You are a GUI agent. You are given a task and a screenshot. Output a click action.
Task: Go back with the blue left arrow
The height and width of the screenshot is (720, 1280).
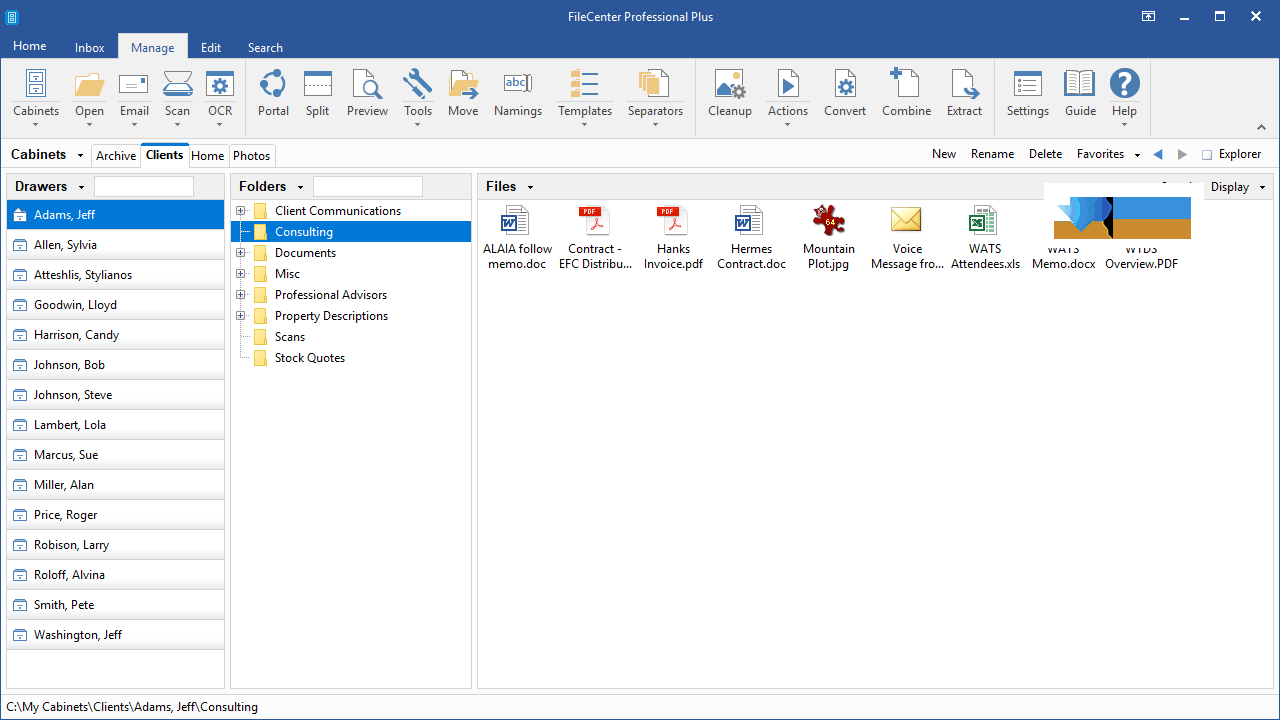pos(1158,154)
